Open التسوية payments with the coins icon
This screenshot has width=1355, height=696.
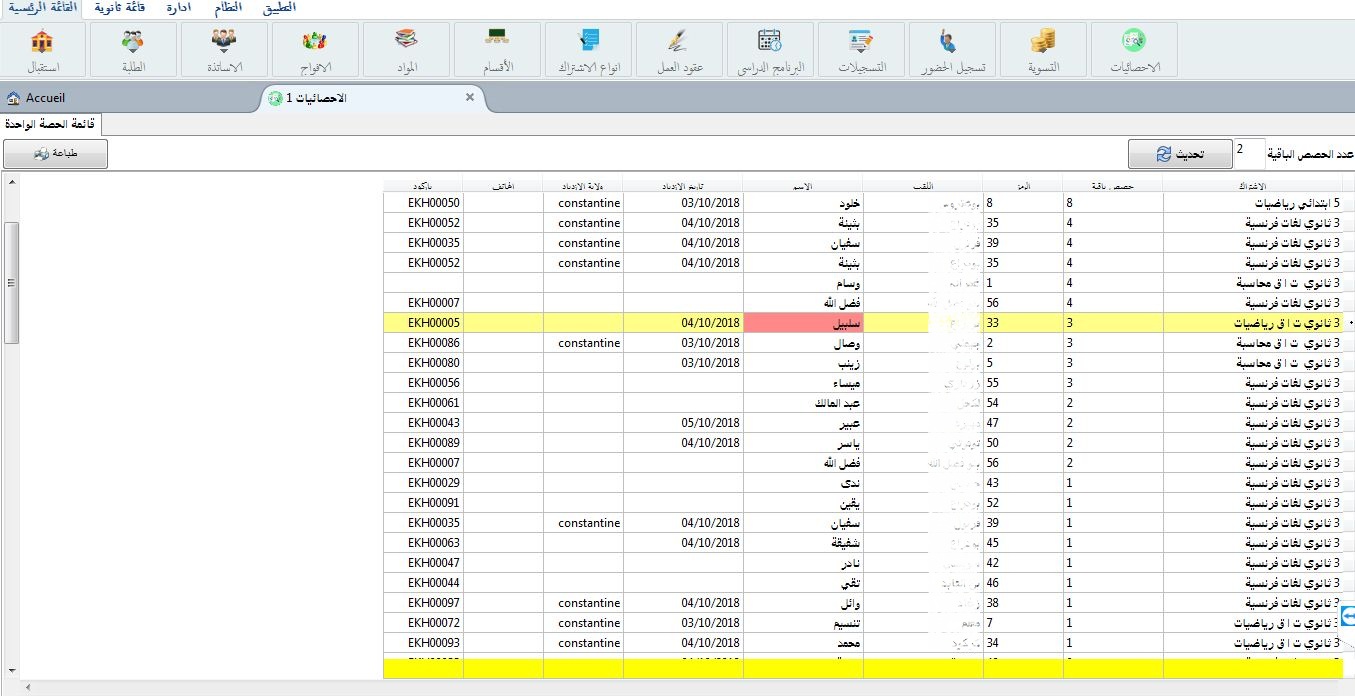[x=1043, y=49]
